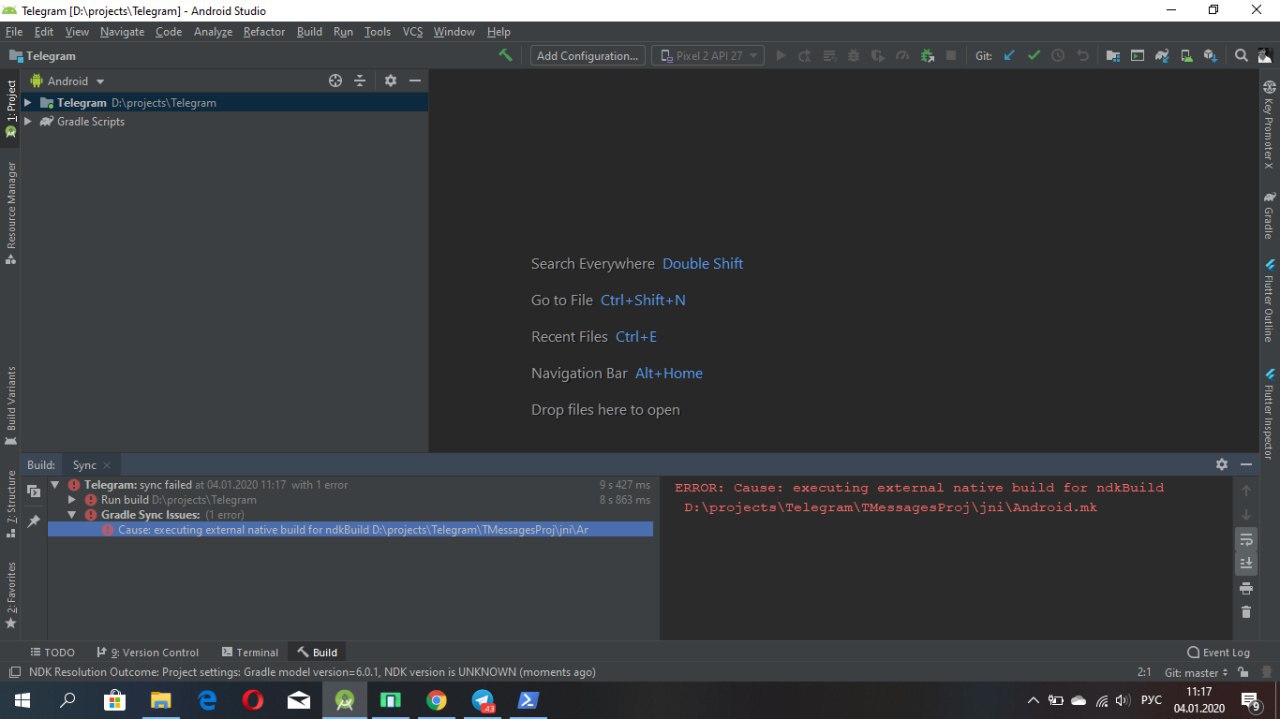Open the Gradle side tab on right
Image resolution: width=1280 pixels, height=719 pixels.
point(1269,215)
